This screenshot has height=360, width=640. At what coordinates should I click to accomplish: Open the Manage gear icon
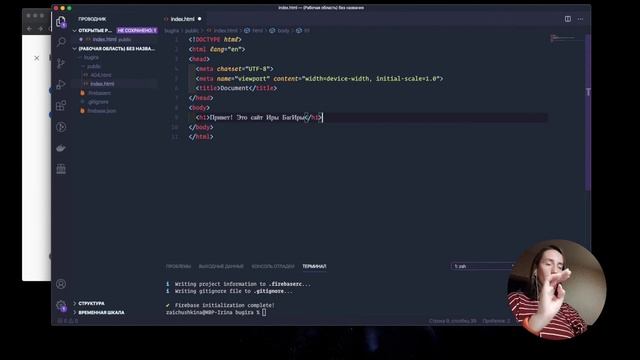(x=61, y=305)
